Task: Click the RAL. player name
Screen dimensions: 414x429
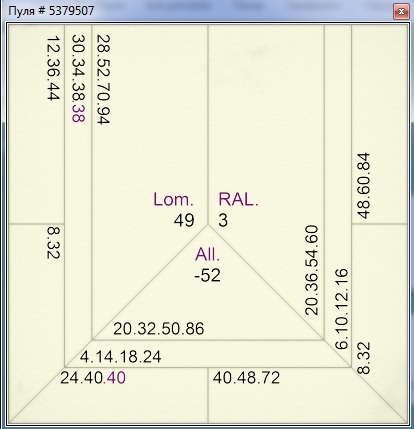Action: point(238,200)
